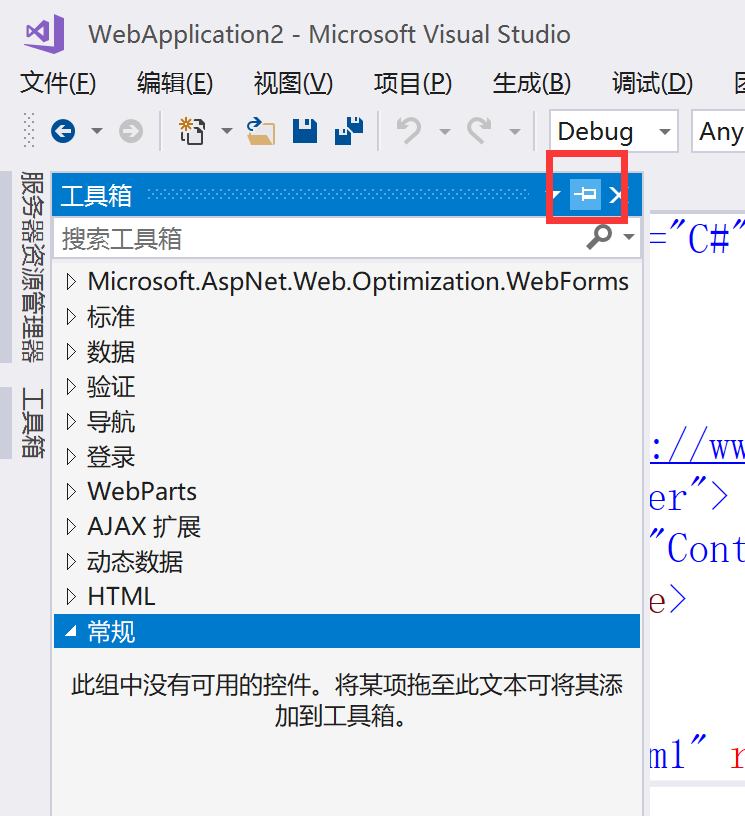Expand the AJAX 扩展 toolbox group
The height and width of the screenshot is (816, 745).
(71, 527)
